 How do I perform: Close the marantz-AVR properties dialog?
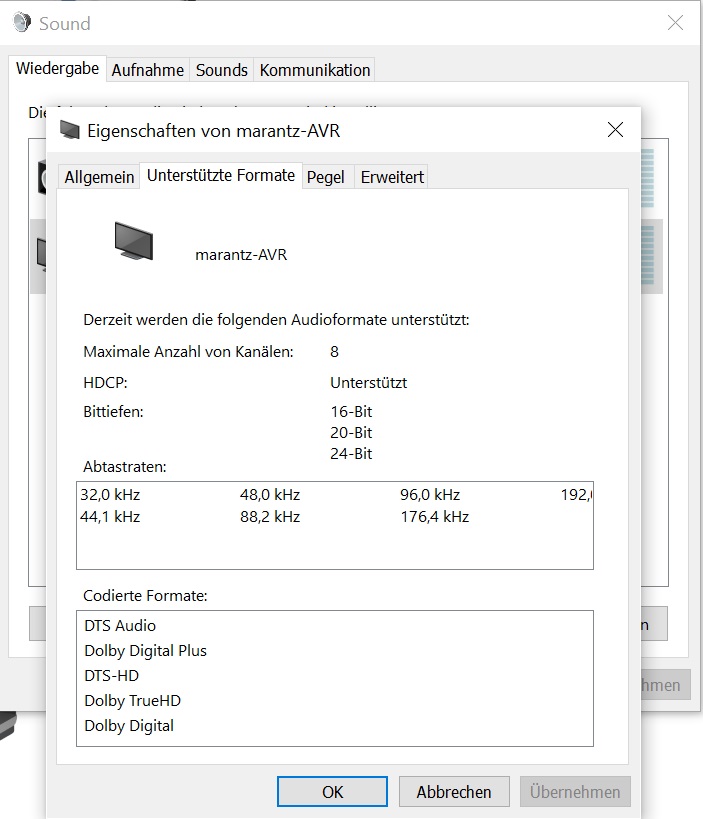(615, 130)
